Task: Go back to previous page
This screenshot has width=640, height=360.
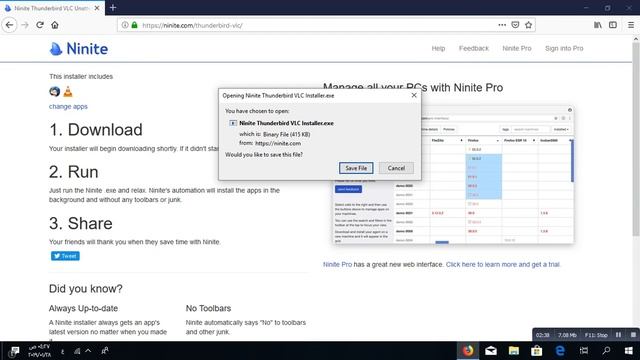Action: (x=9, y=25)
